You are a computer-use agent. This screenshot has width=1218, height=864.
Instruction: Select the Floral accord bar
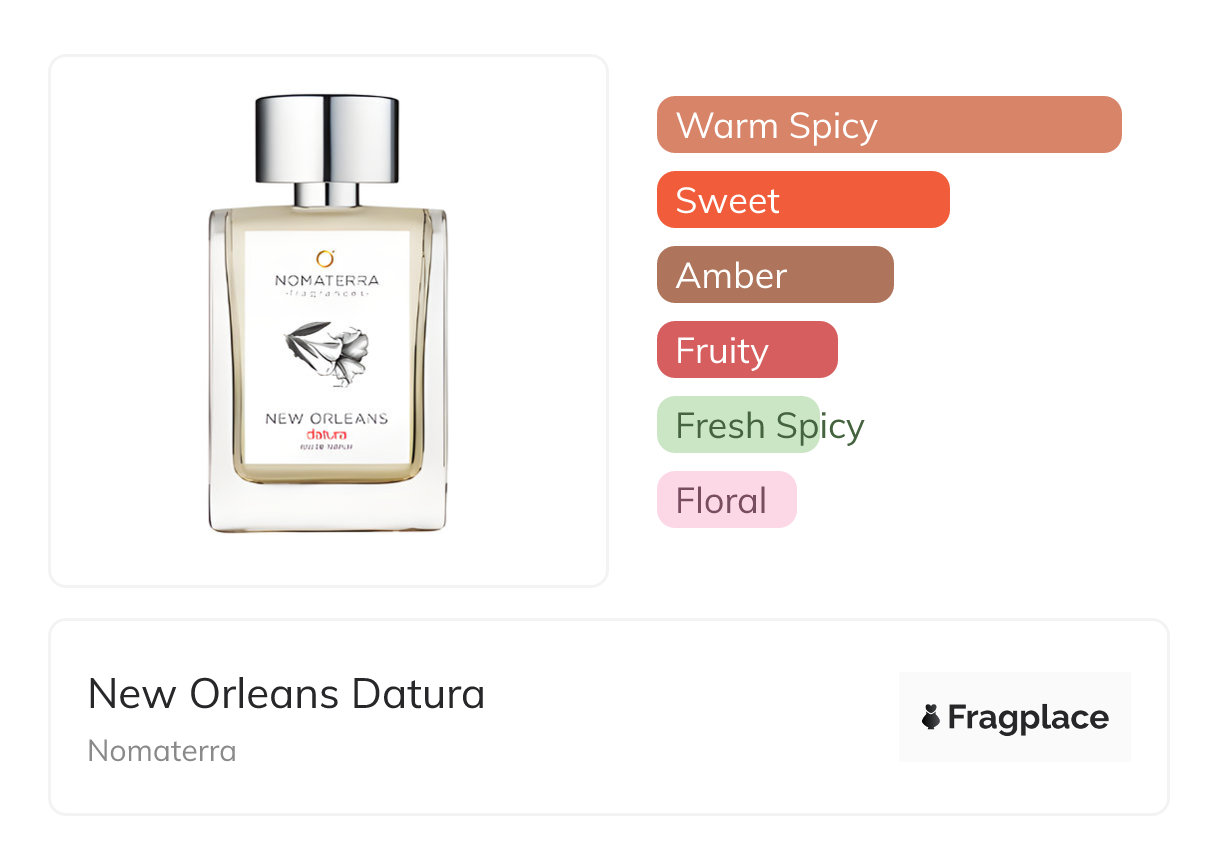pos(727,500)
